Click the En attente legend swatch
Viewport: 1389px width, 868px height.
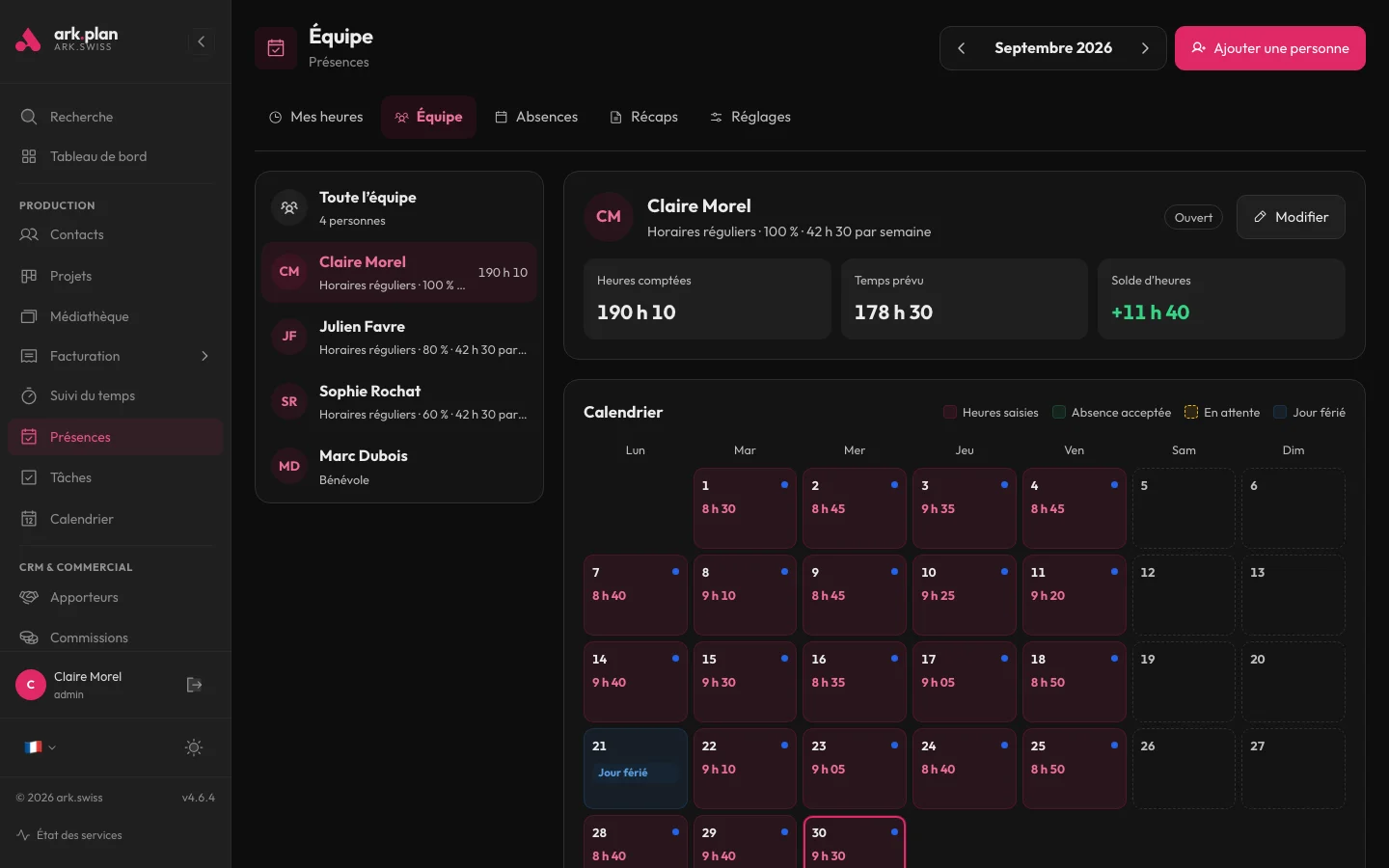pos(1191,412)
